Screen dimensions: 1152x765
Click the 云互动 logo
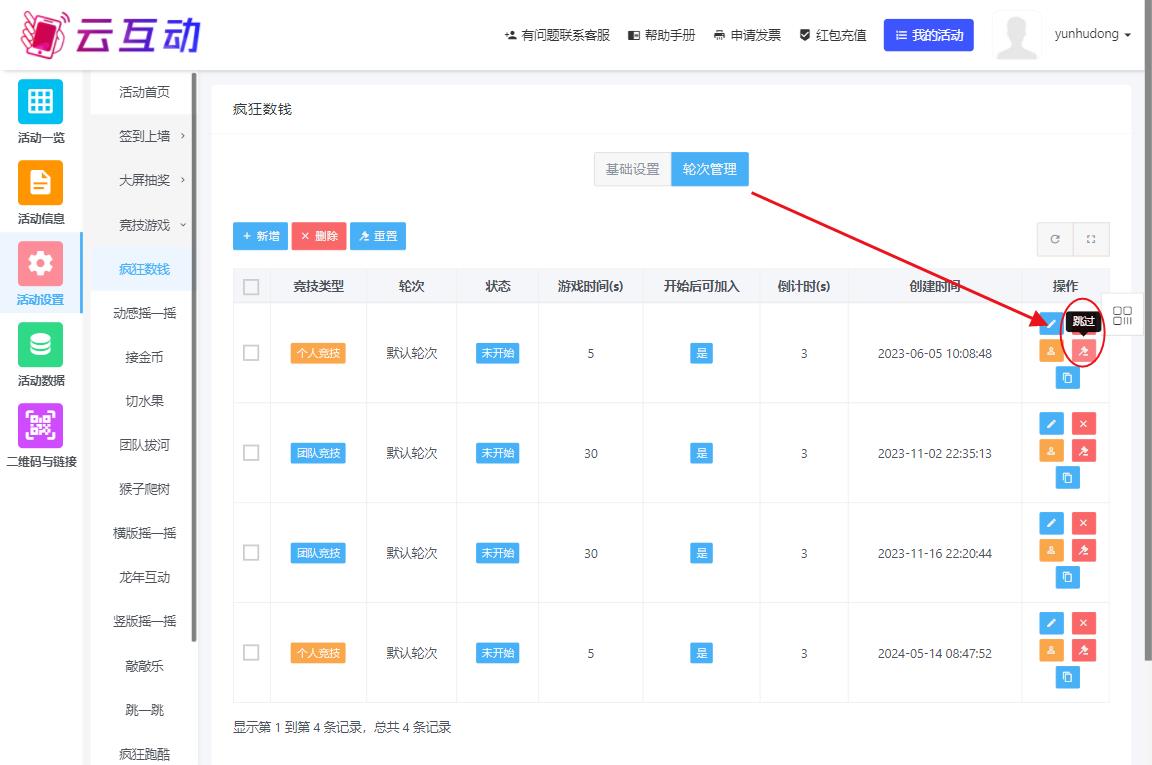(110, 35)
